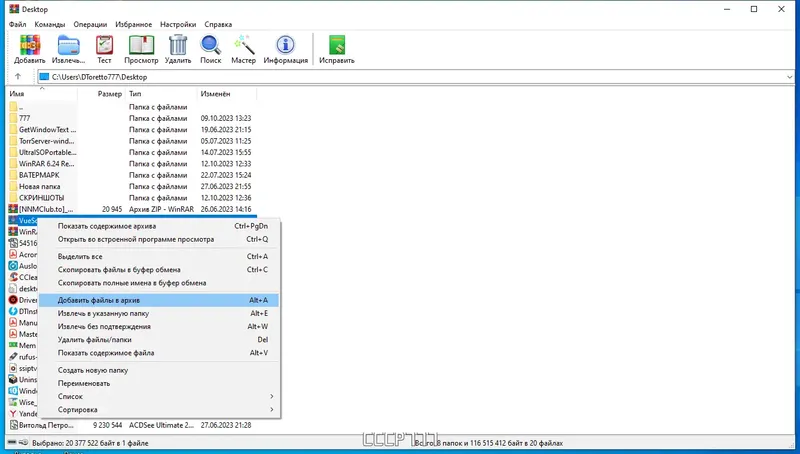Image resolution: width=800 pixels, height=454 pixels.
Task: Run the Тест toolbar tool
Action: [104, 49]
